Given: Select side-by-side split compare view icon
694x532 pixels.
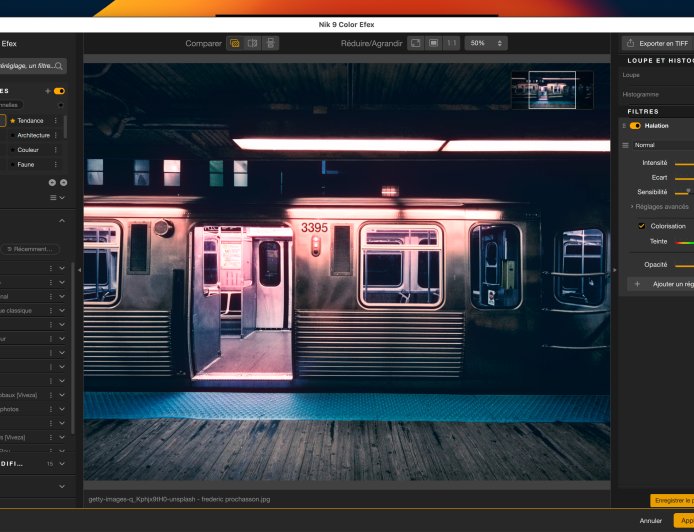Looking at the screenshot, I should [252, 43].
